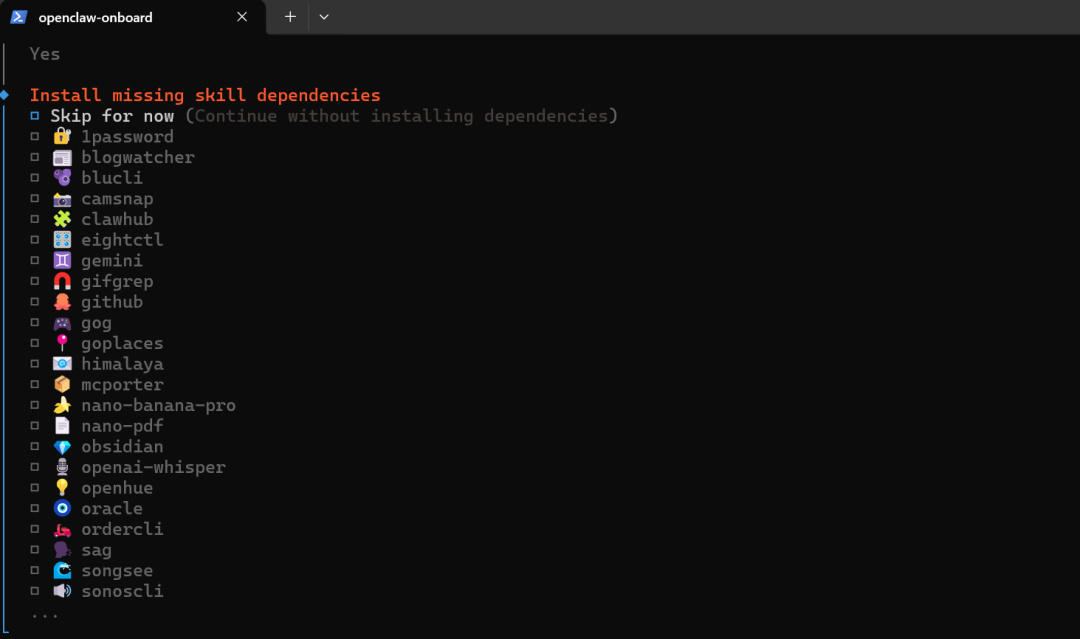
Task: Select the Skip for now checkbox
Action: pyautogui.click(x=35, y=116)
